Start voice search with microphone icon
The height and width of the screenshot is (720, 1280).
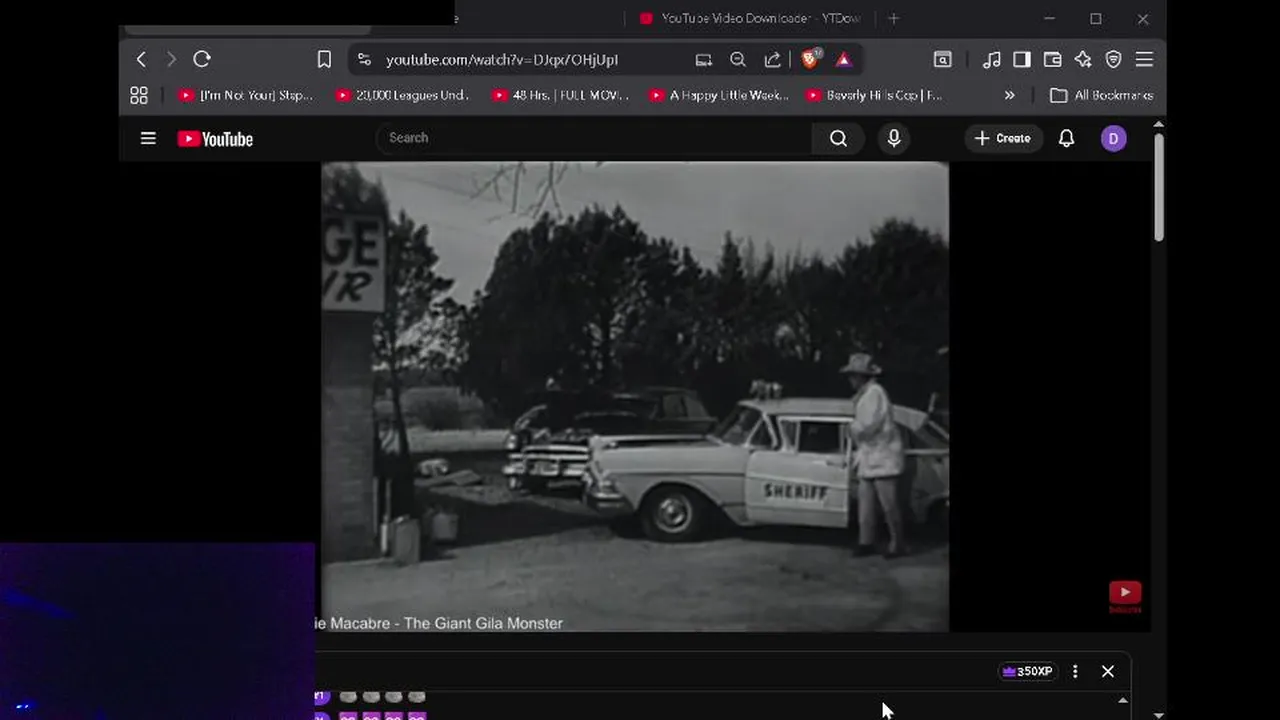894,139
